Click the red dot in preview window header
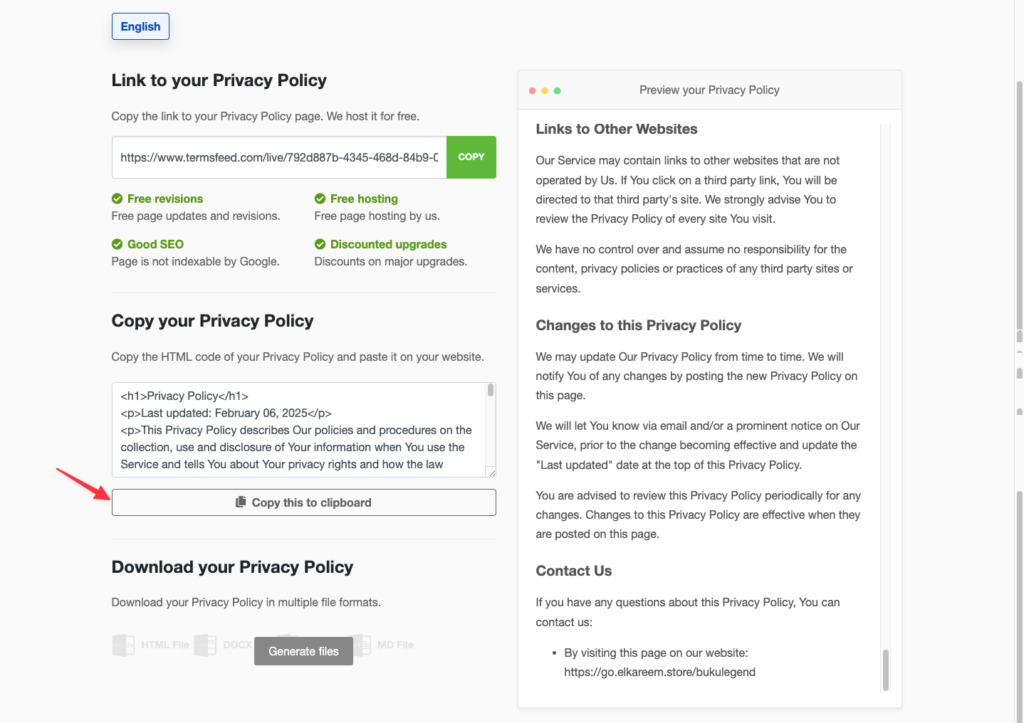The image size is (1024, 723). (x=532, y=91)
